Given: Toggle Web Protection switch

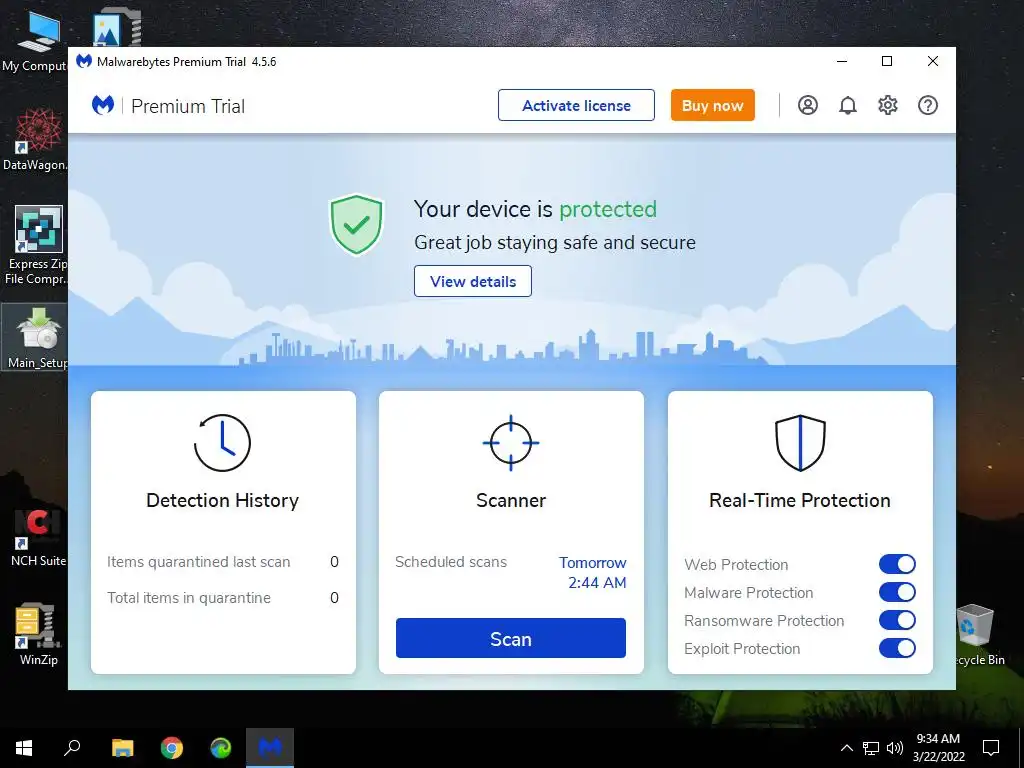Looking at the screenshot, I should coord(897,564).
